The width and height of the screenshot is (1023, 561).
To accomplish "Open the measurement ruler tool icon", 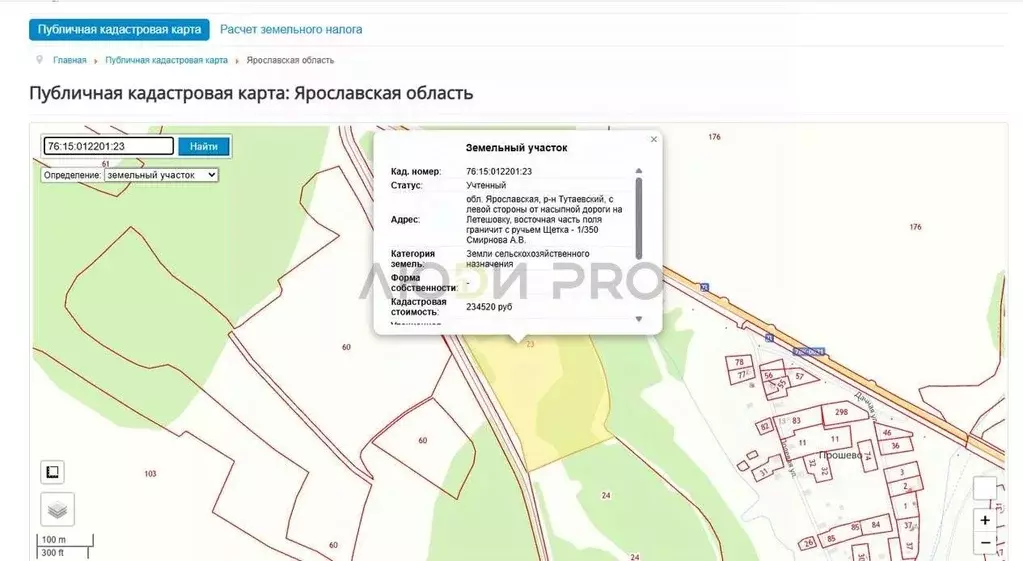I will point(53,472).
